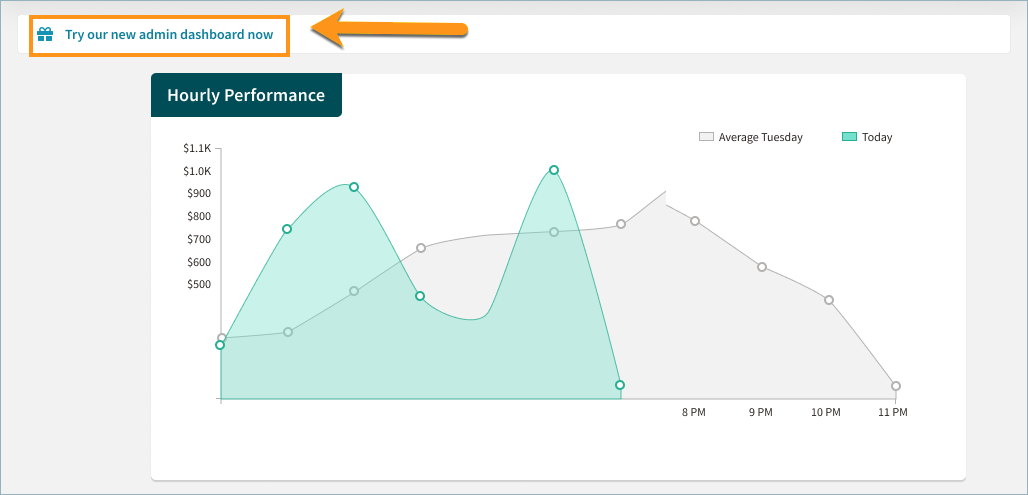Click the 11 PM axis label
This screenshot has width=1028, height=495.
(x=893, y=412)
